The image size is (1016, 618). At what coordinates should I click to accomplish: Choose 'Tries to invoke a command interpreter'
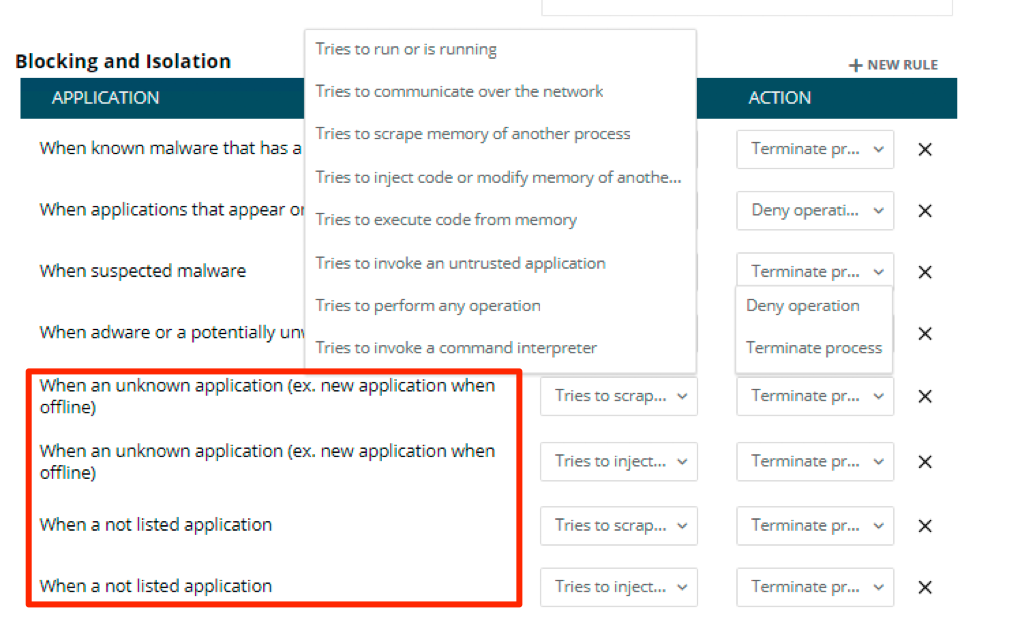456,348
